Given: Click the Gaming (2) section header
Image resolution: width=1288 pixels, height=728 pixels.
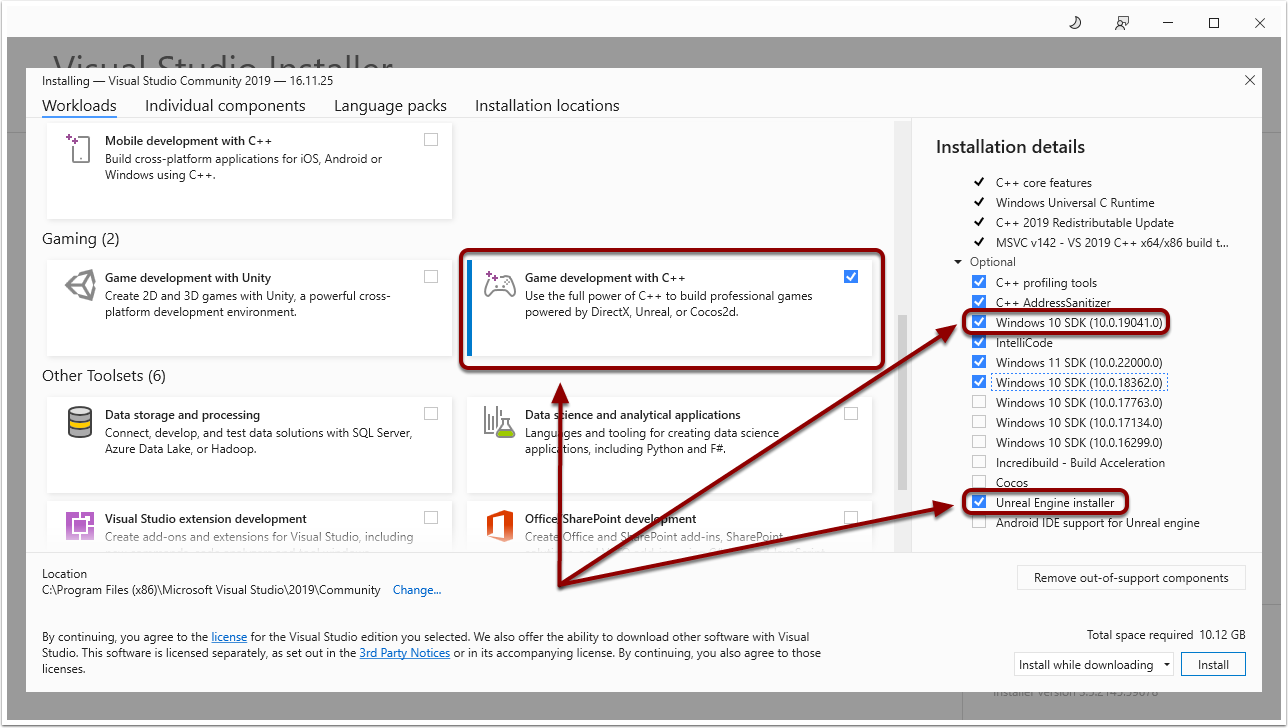Looking at the screenshot, I should (80, 239).
